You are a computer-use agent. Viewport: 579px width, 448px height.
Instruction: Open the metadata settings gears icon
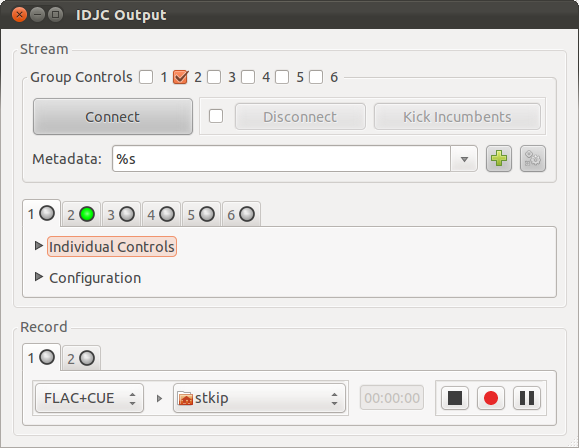click(x=532, y=159)
